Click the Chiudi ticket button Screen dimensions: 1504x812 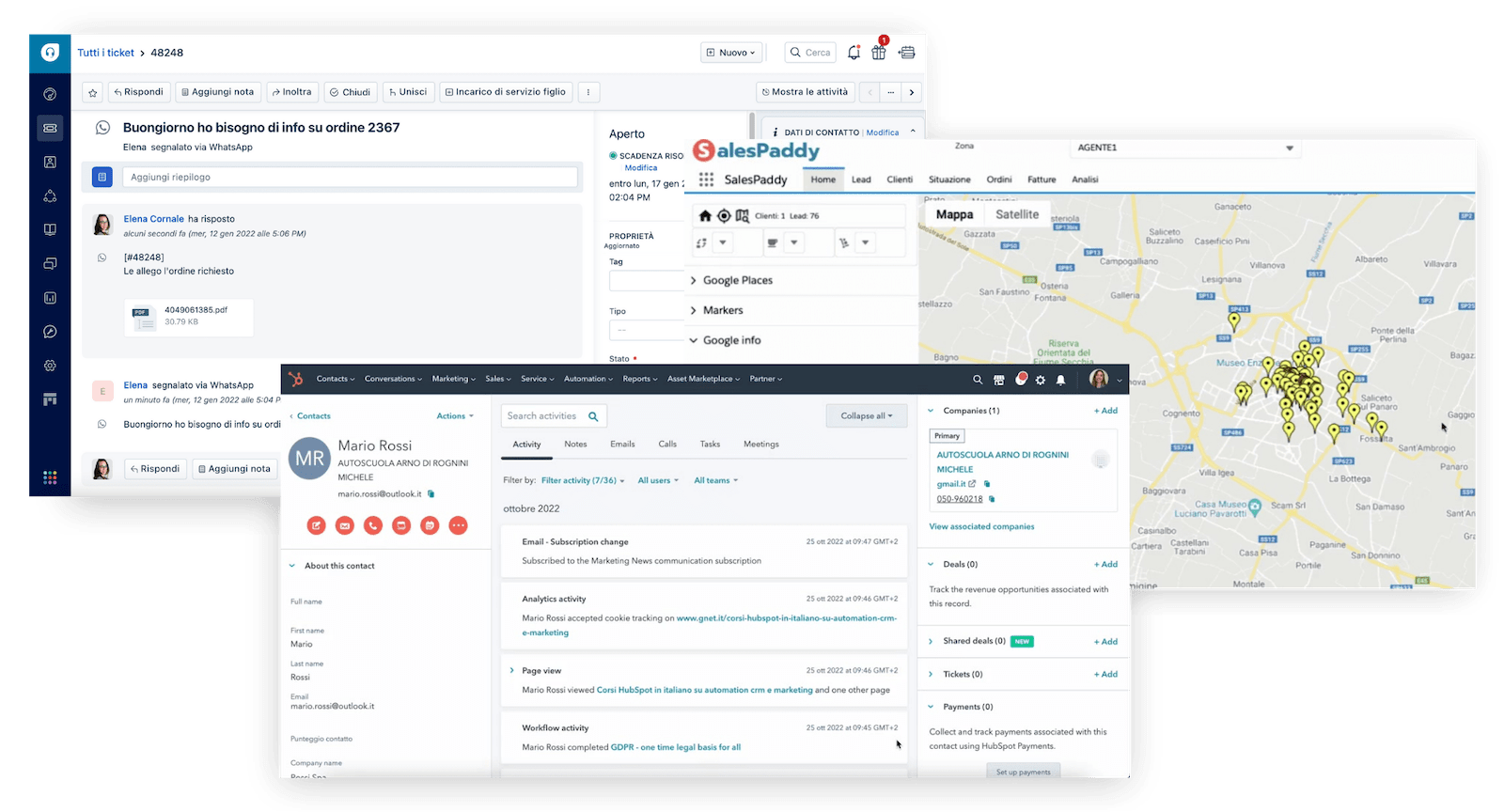[351, 92]
